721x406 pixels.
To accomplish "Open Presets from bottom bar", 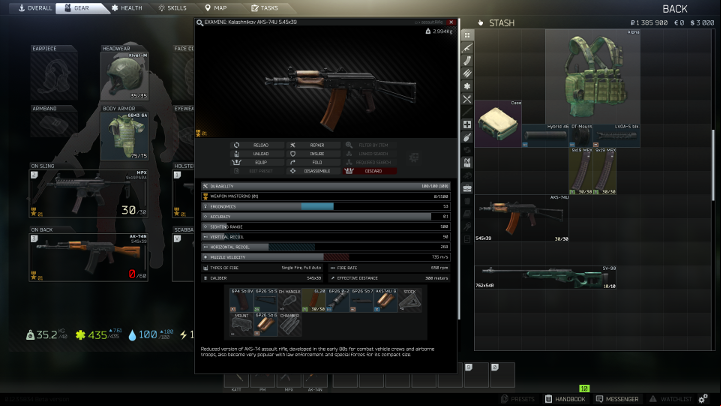I will pos(518,399).
